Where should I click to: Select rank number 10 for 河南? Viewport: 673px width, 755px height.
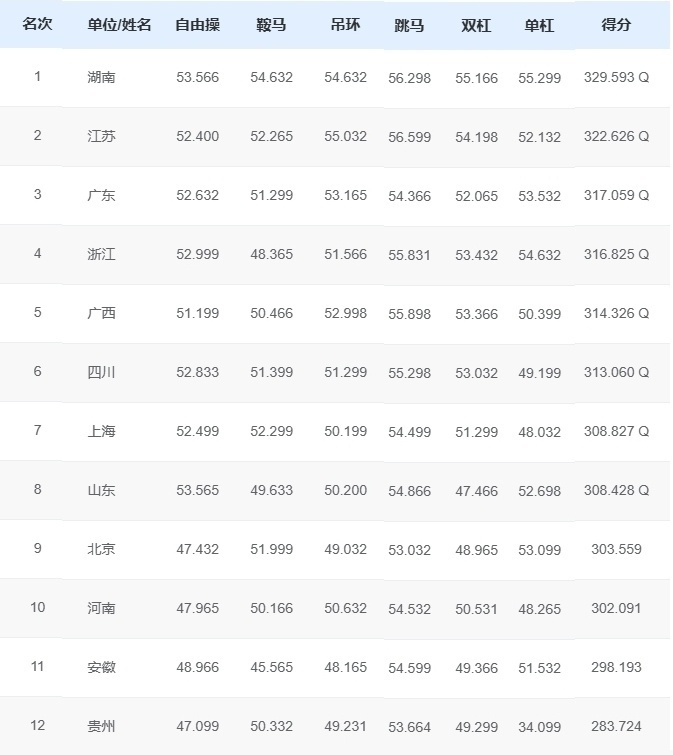[x=37, y=608]
